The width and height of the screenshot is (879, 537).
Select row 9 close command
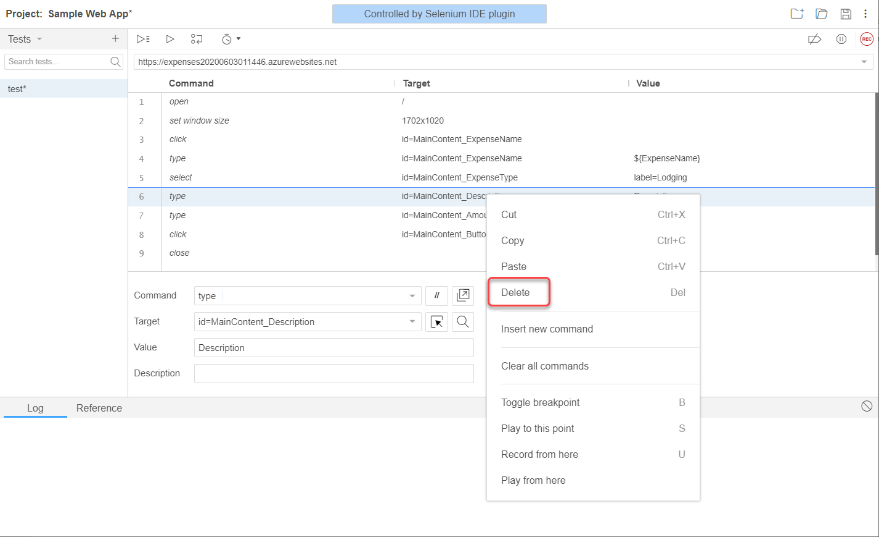307,253
